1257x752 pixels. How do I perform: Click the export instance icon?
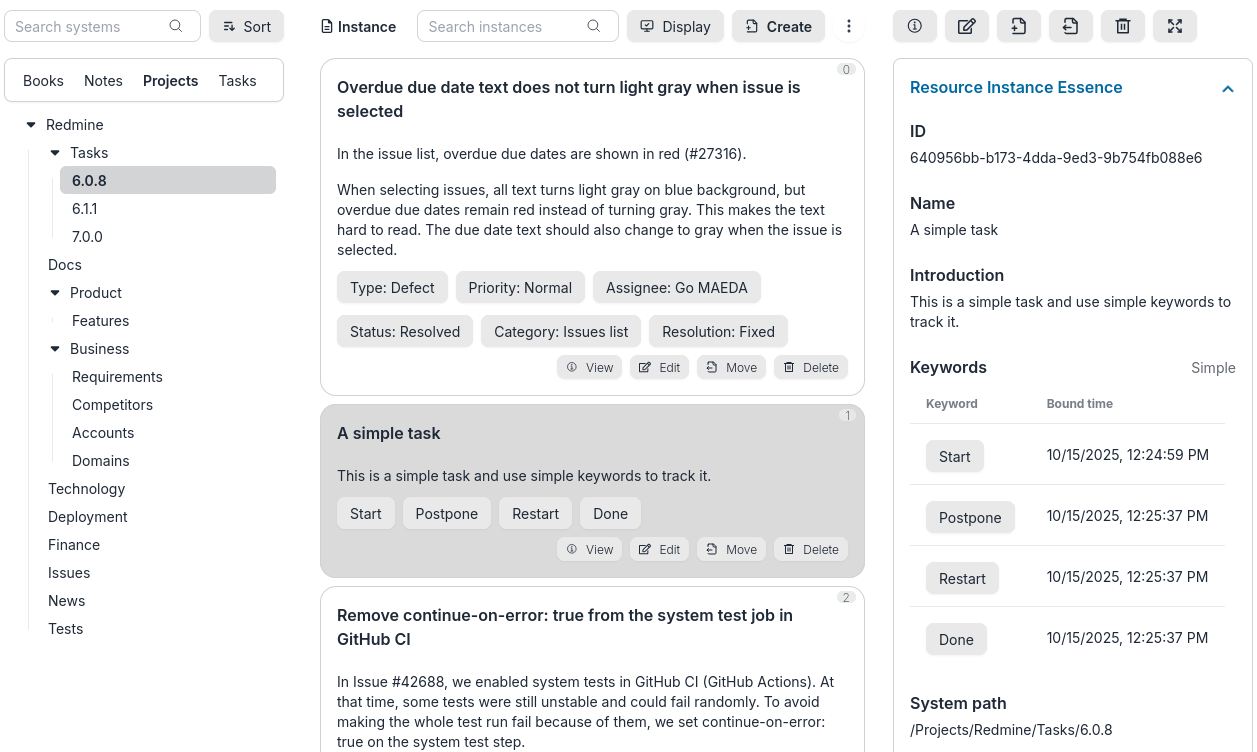[1070, 26]
